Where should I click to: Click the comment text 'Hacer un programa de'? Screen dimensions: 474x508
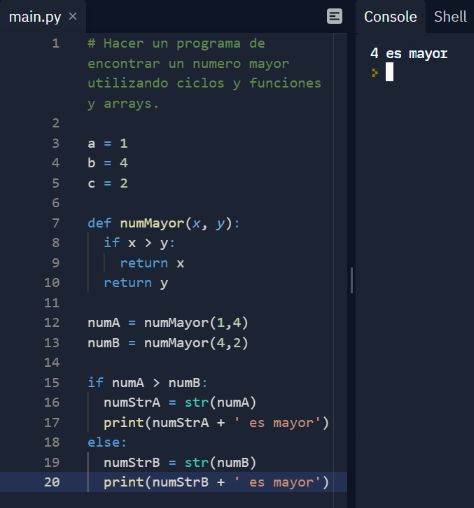pos(184,43)
